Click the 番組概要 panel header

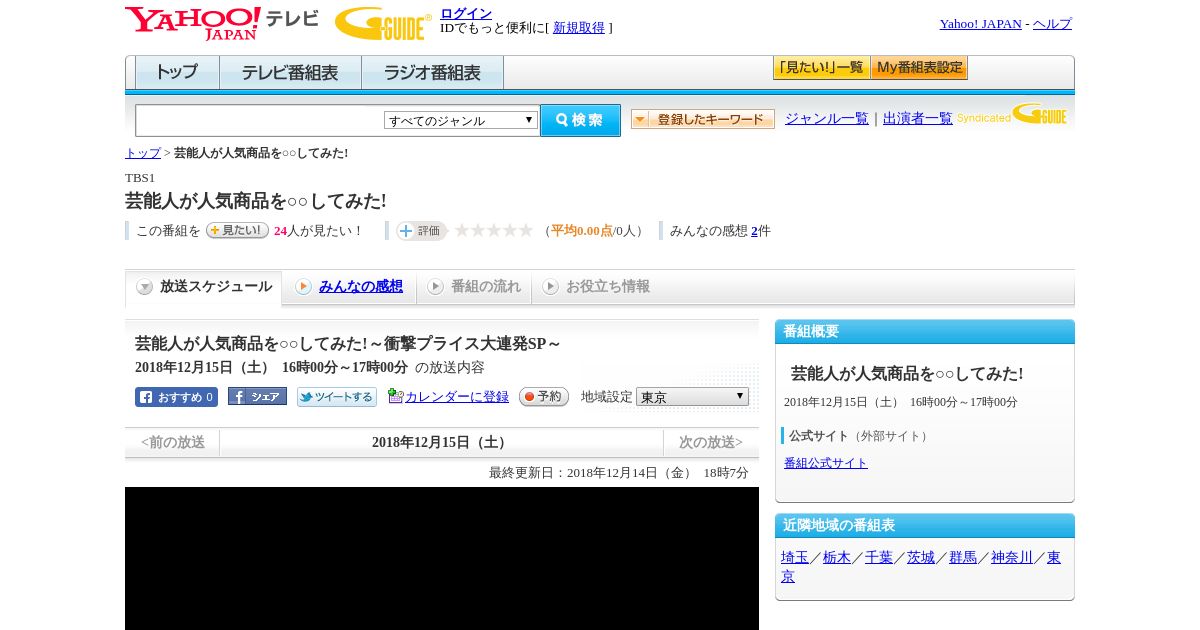click(925, 331)
